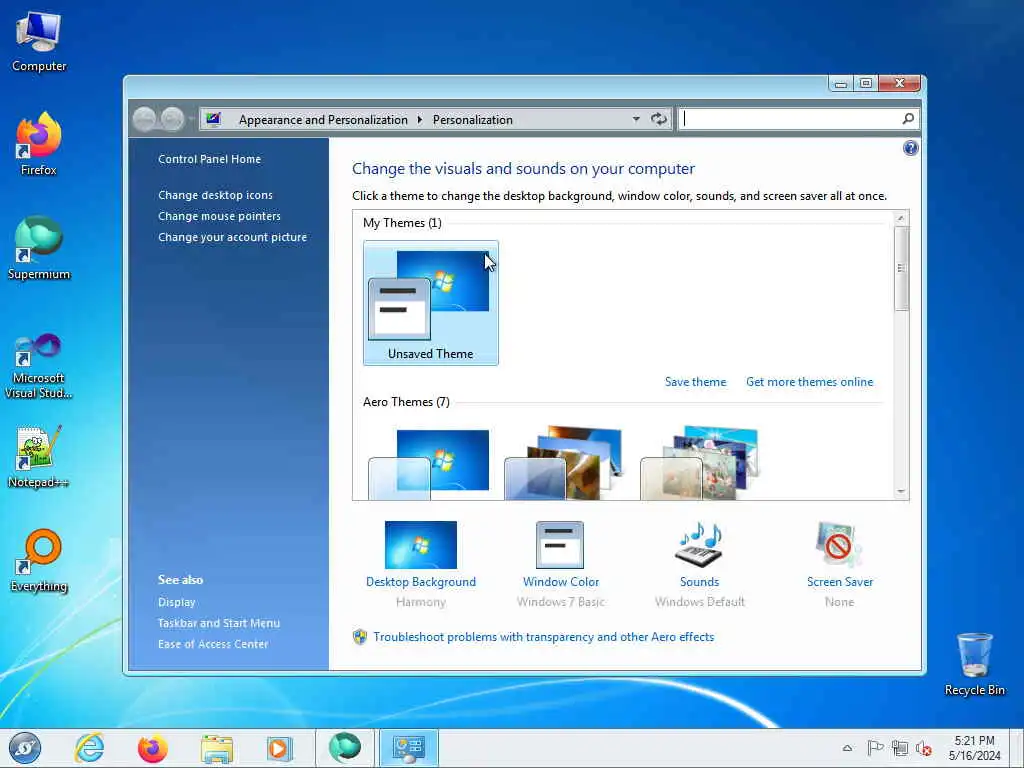
Task: Go to Control Panel Home
Action: point(209,159)
